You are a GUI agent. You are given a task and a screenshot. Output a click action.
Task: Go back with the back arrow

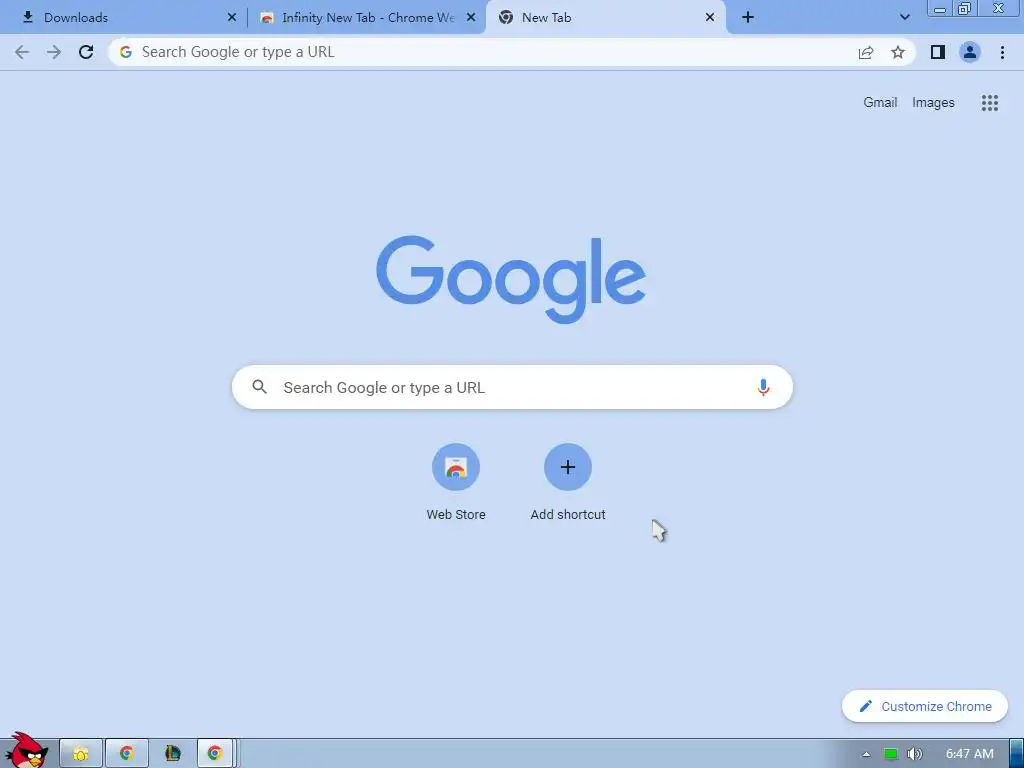click(x=22, y=52)
